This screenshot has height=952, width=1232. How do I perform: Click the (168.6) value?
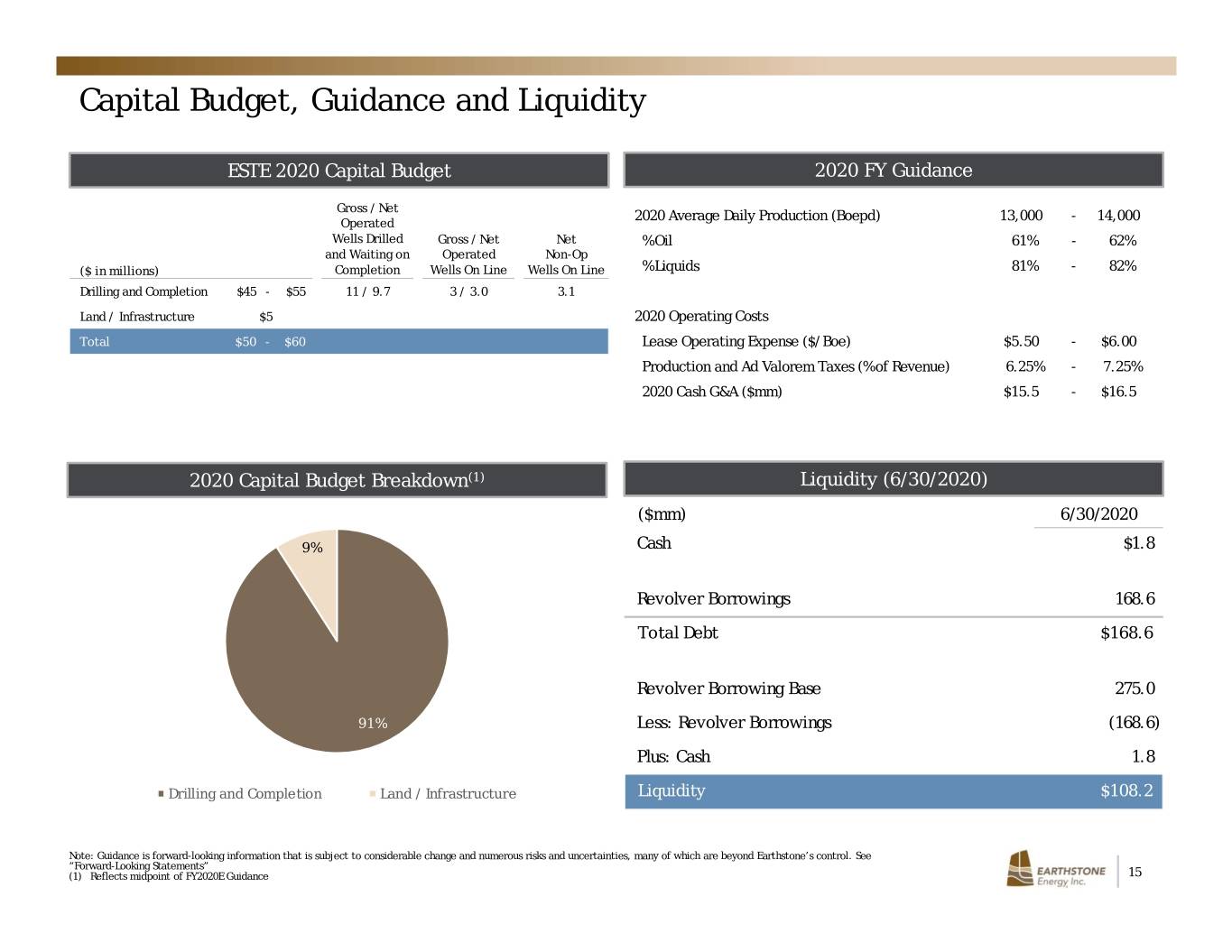coord(1134,723)
